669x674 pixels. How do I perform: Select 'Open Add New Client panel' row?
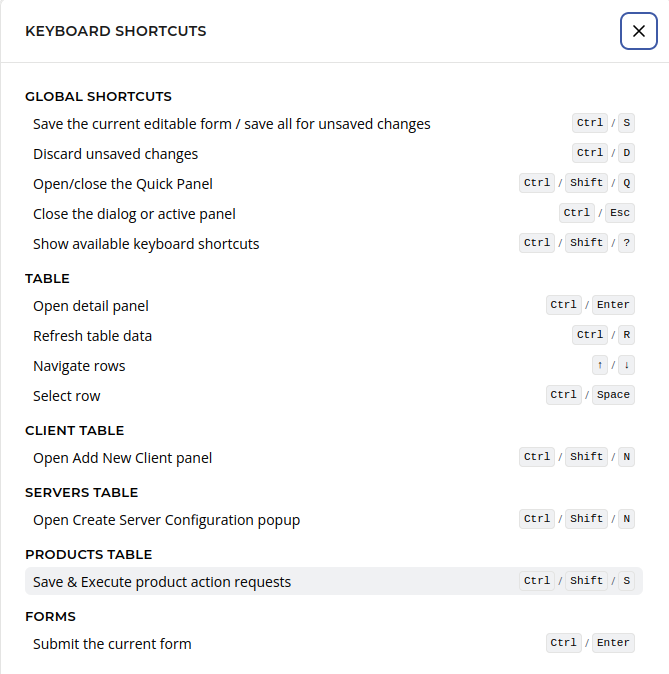(x=334, y=458)
